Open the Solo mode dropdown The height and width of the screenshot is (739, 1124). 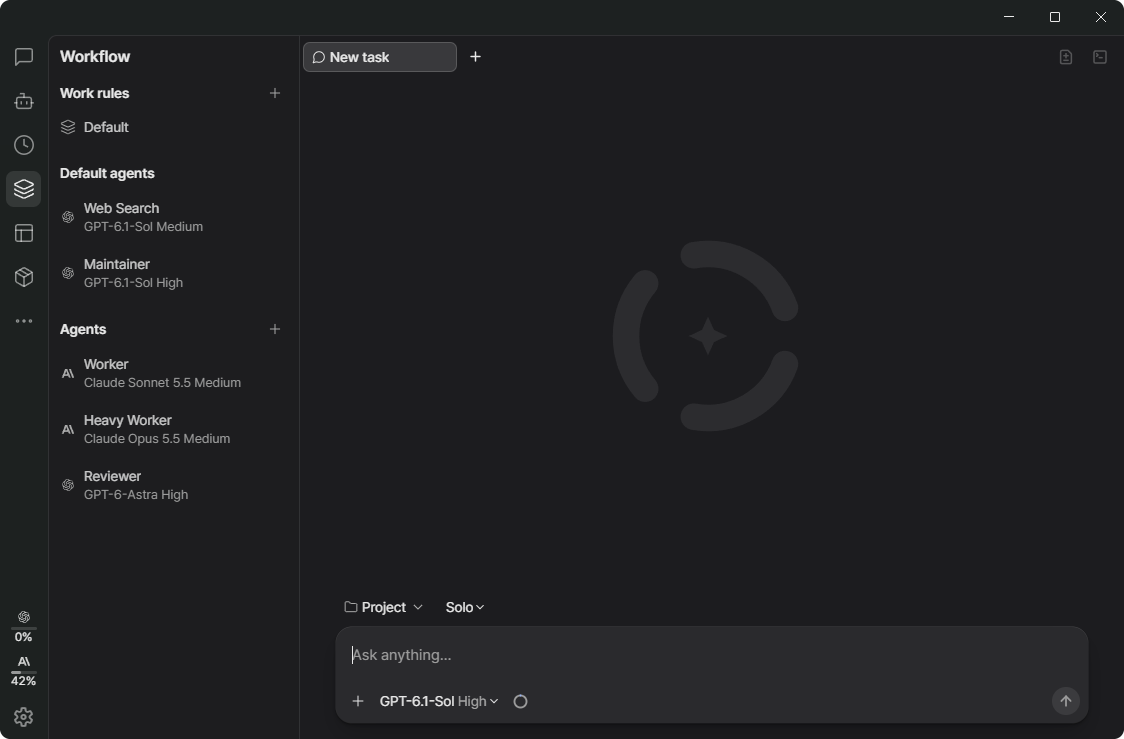coord(465,607)
